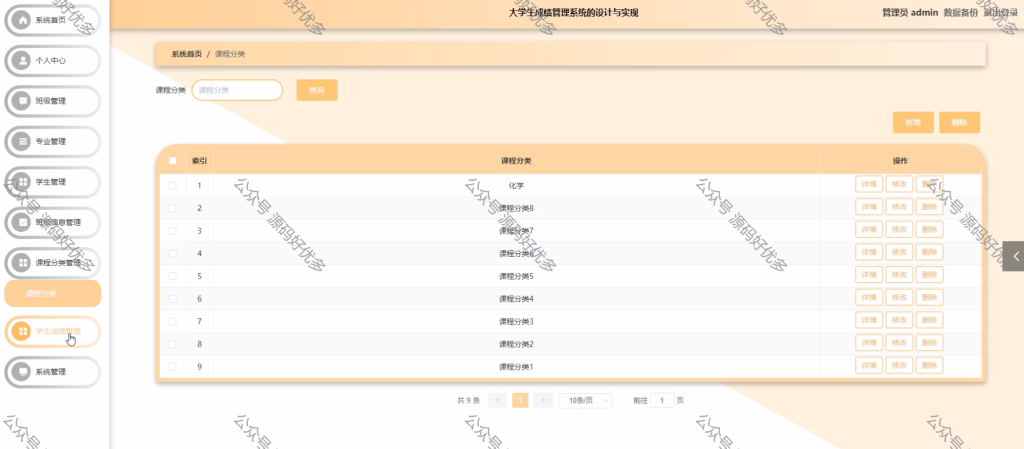Check the checkbox for row 课程分类8
This screenshot has width=1024, height=449.
click(172, 208)
